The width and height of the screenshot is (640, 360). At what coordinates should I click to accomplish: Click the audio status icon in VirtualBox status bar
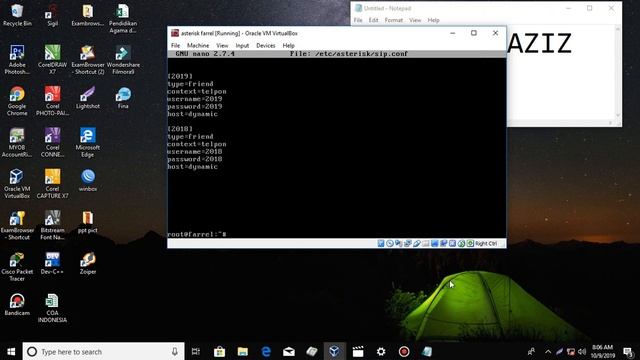399,243
